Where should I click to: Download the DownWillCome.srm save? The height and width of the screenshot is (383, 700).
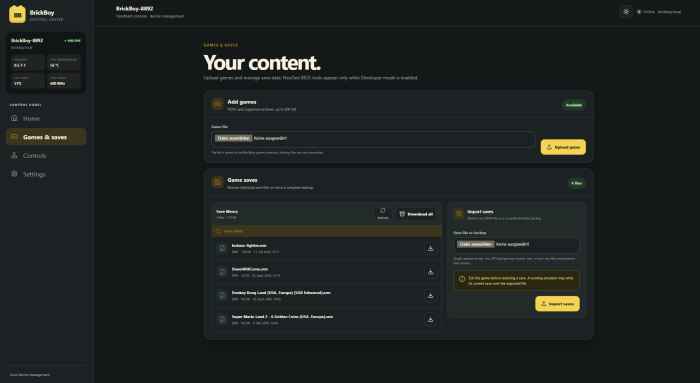click(430, 272)
